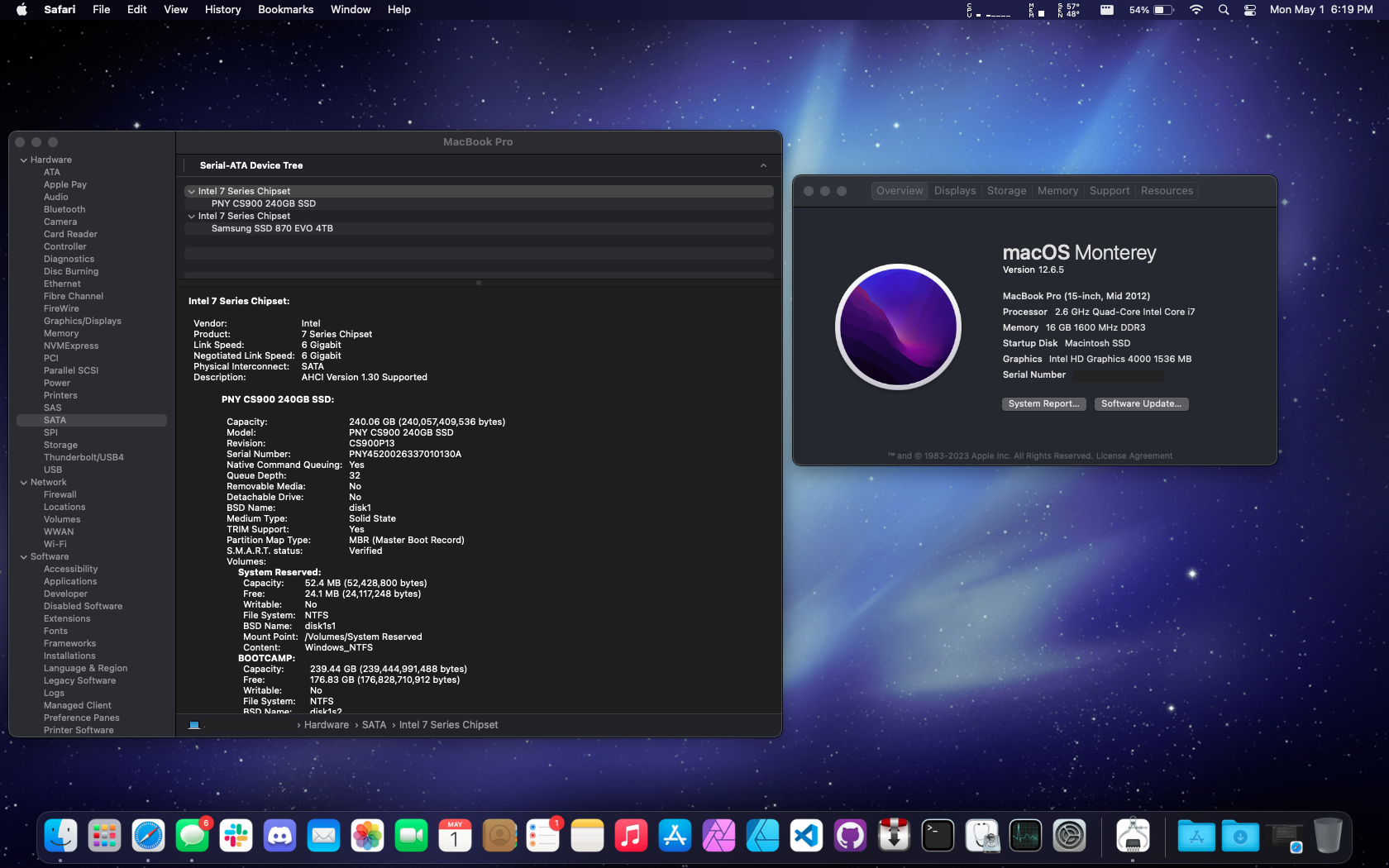Open Control Center in menu bar
This screenshot has width=1389, height=868.
1250,10
